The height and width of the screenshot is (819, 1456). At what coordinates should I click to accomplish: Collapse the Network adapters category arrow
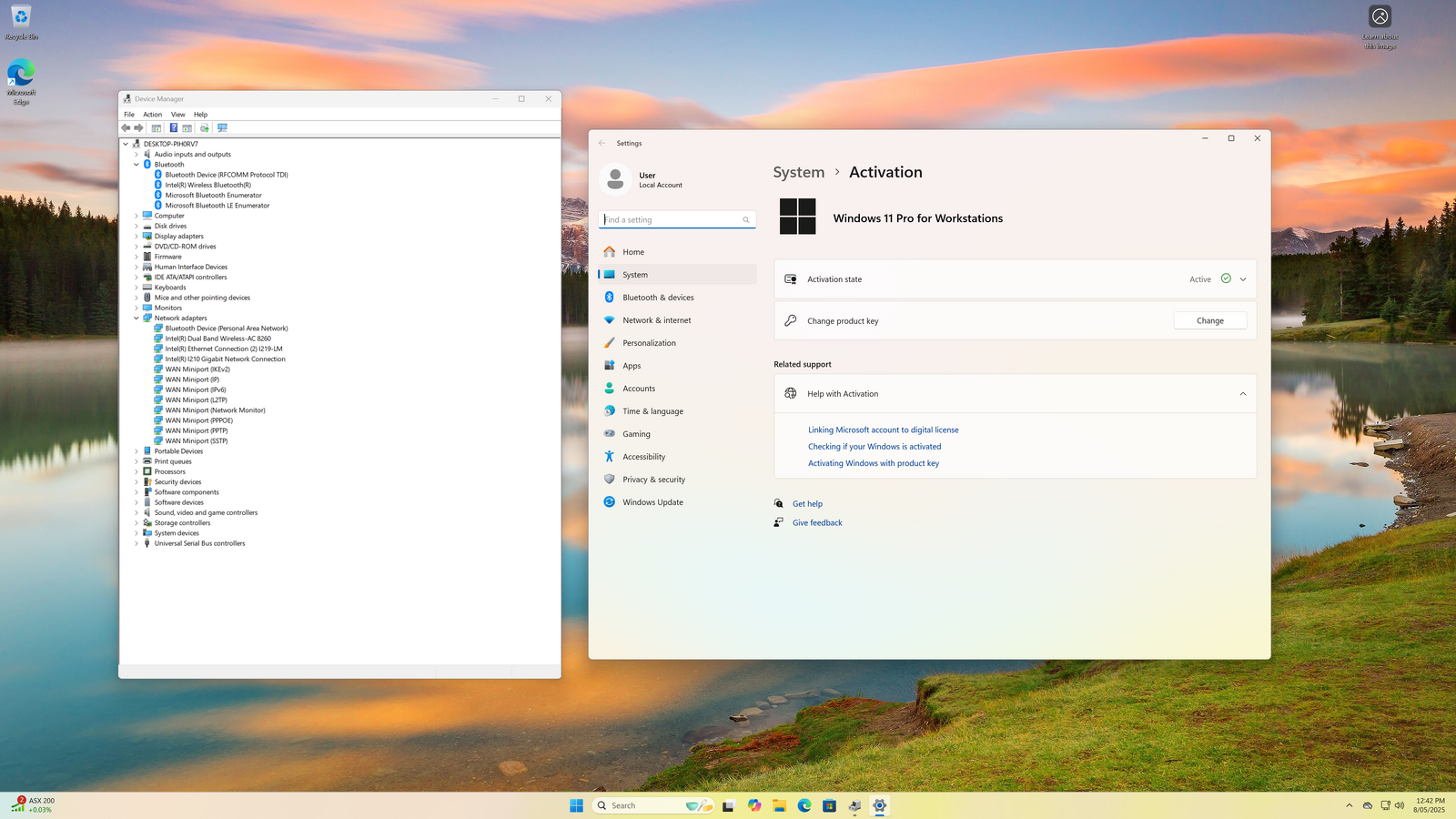click(136, 318)
